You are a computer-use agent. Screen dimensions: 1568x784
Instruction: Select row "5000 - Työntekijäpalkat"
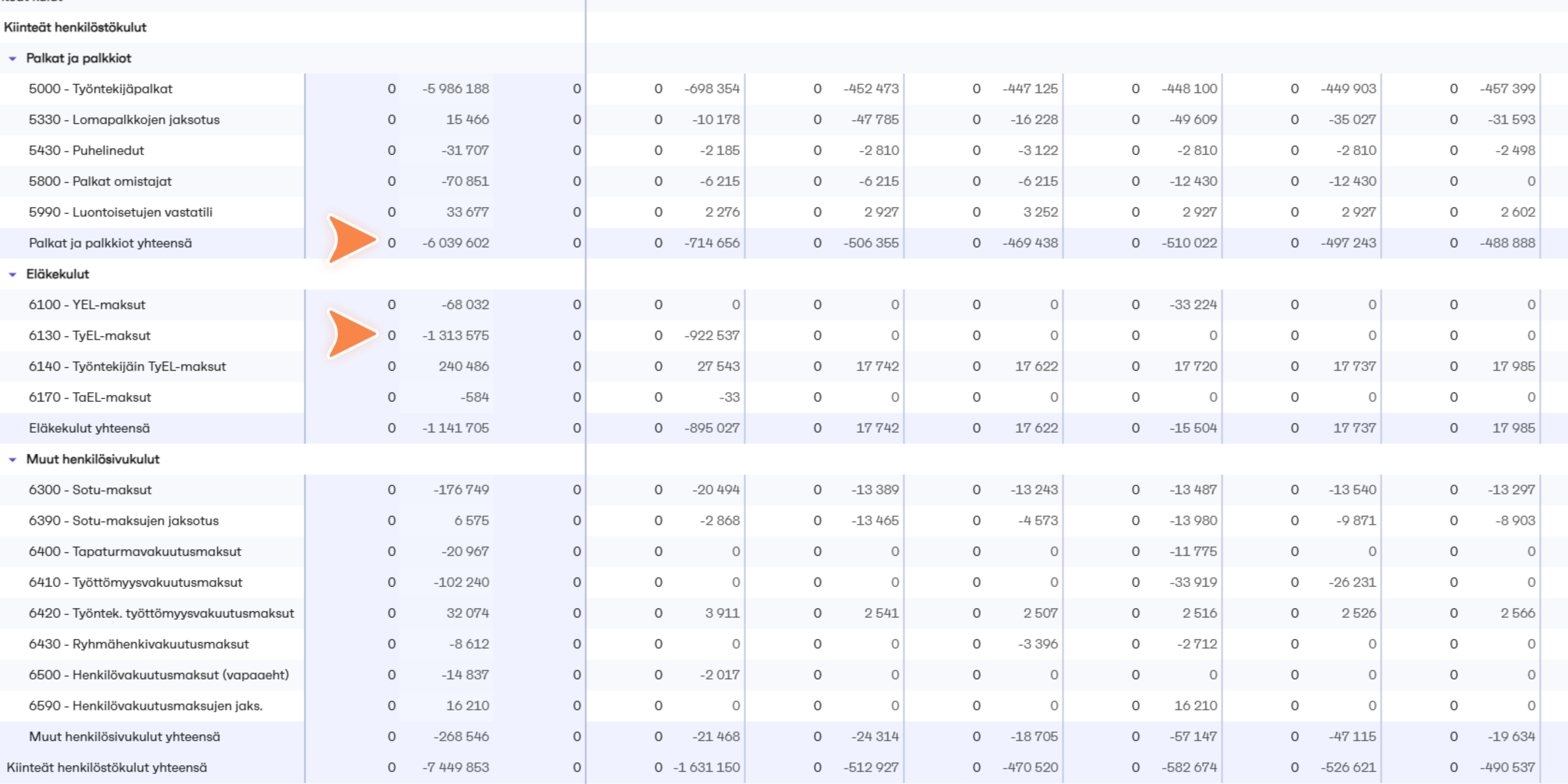[100, 89]
